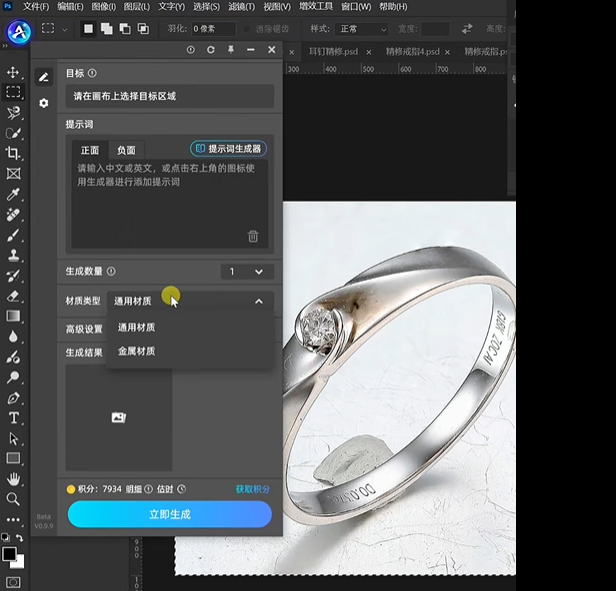Toggle the 消除锯齿 checkbox
The image size is (616, 591).
click(x=247, y=29)
